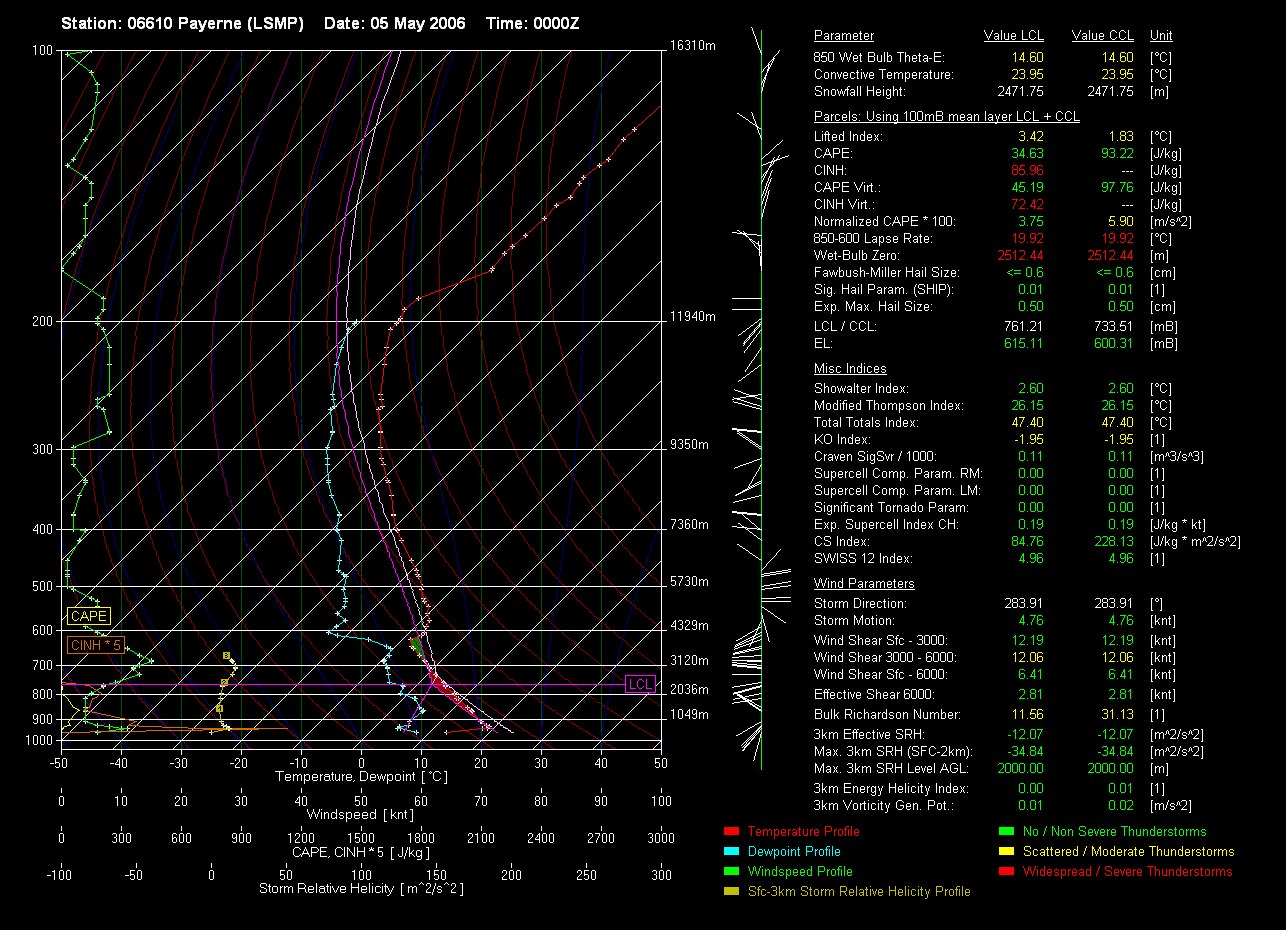The image size is (1286, 930).
Task: Click the yellow CAPE label box
Action: coord(88,617)
